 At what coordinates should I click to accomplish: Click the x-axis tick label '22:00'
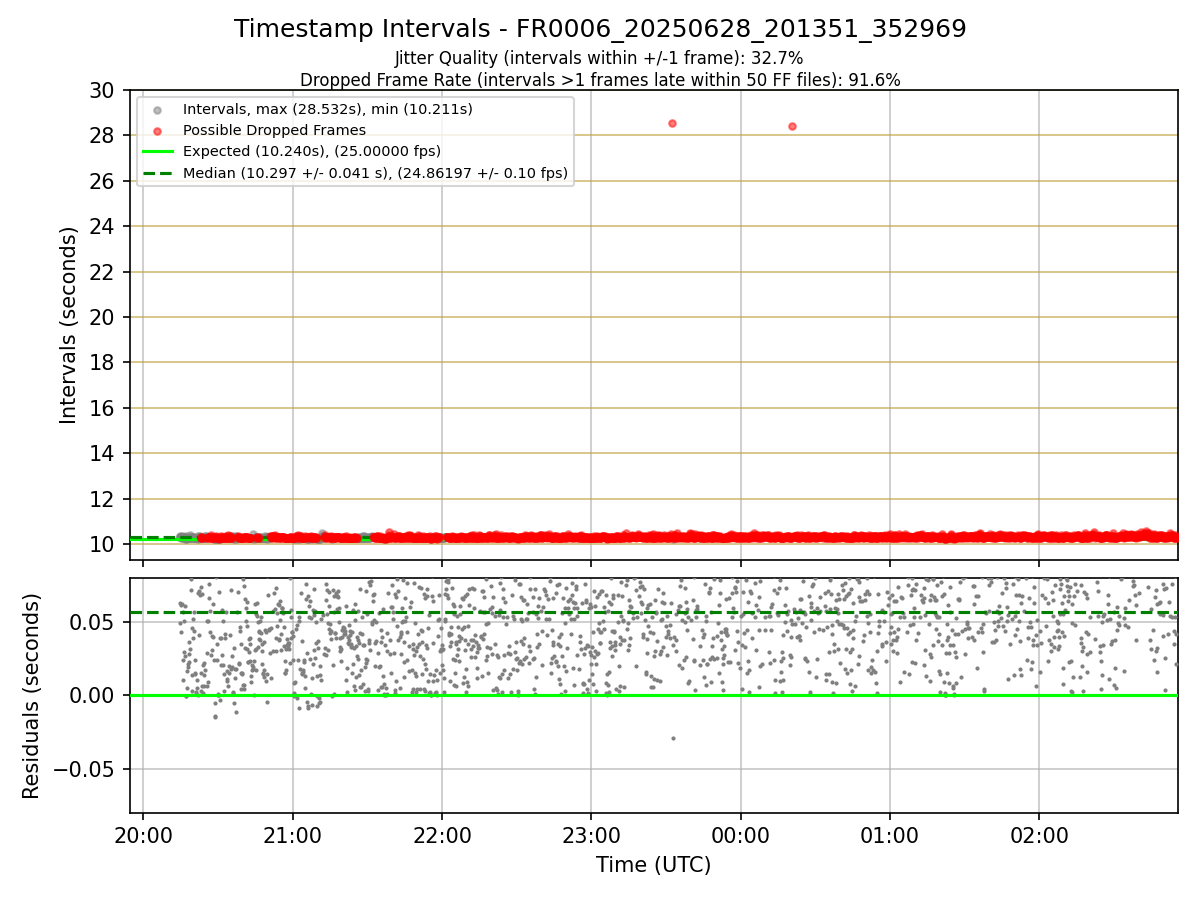pos(442,834)
